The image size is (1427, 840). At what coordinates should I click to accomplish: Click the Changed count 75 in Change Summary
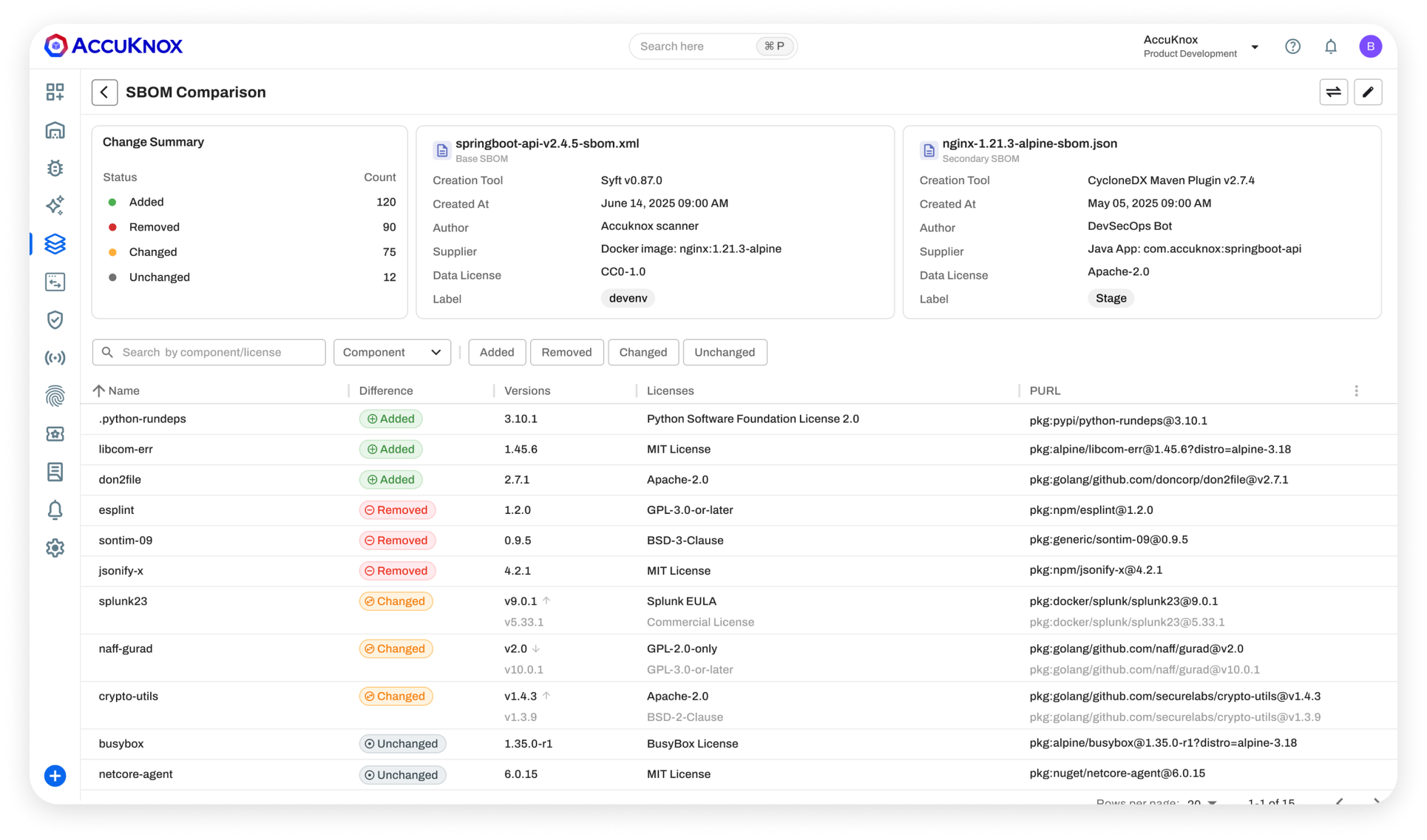[390, 252]
